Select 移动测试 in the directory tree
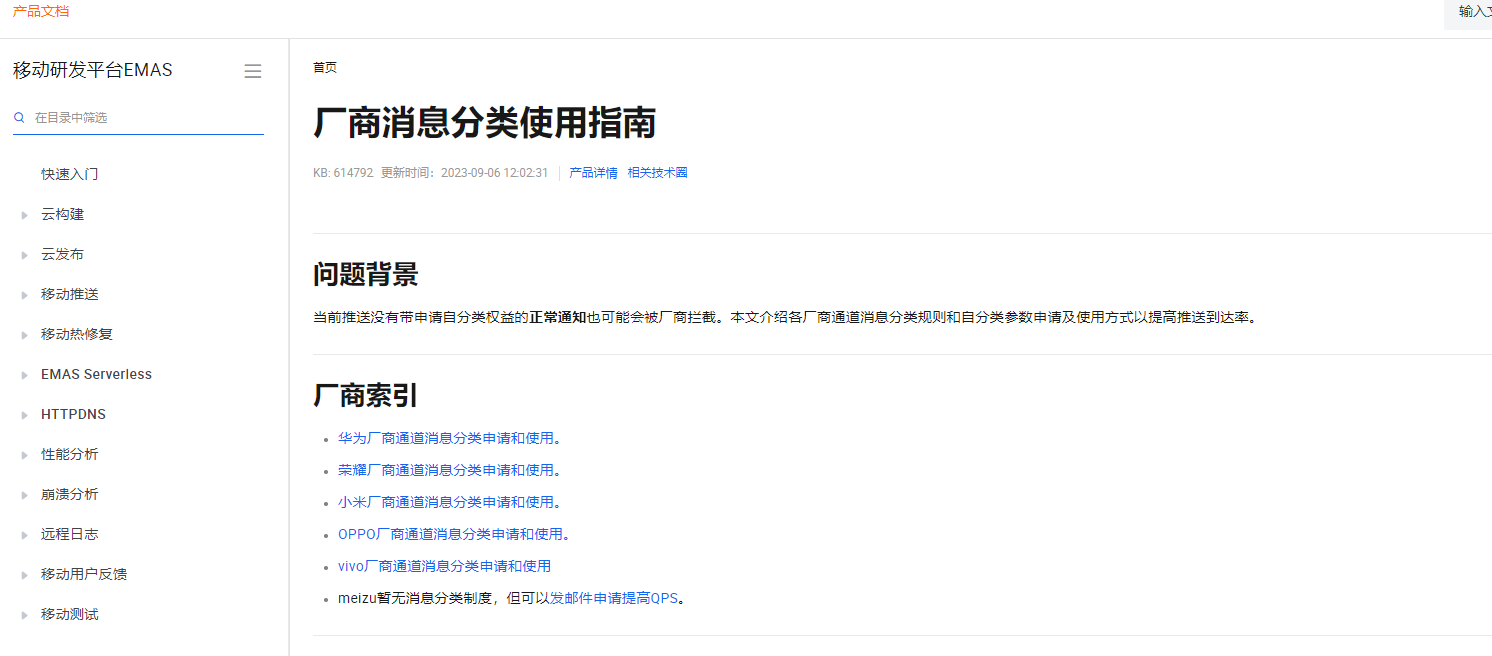1492x656 pixels. (x=70, y=614)
